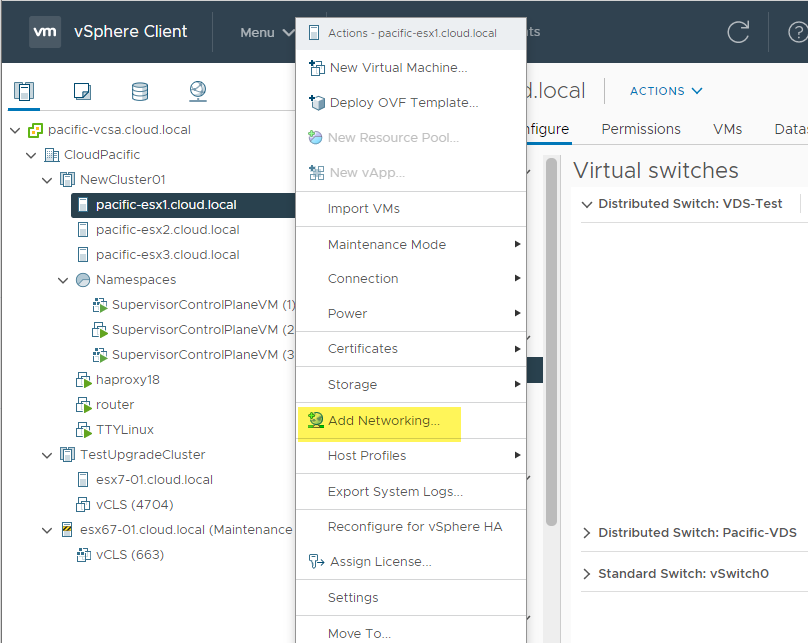Expand Standard Switch: vSwitch0 section
Viewport: 808px width, 643px height.
(x=586, y=574)
